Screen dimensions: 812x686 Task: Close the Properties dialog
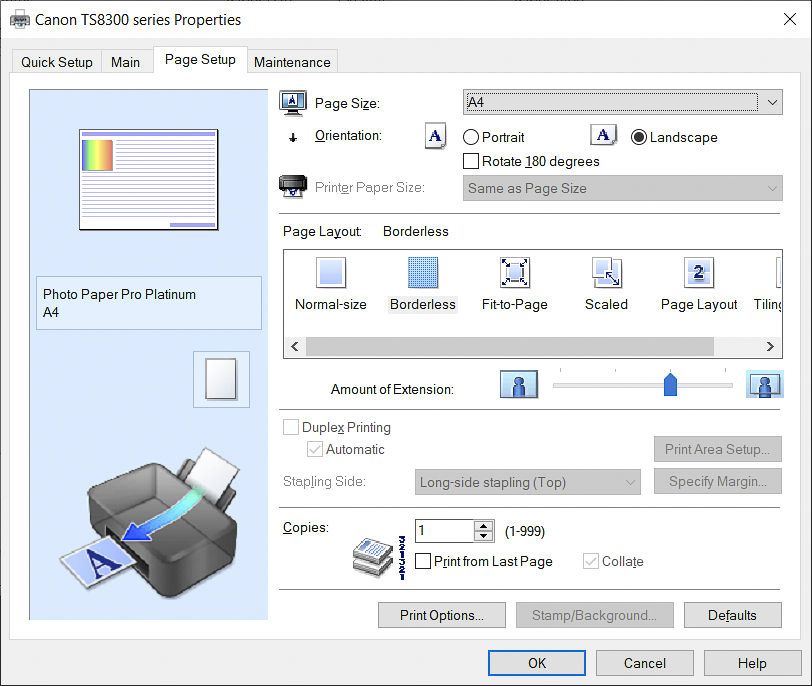(x=790, y=20)
